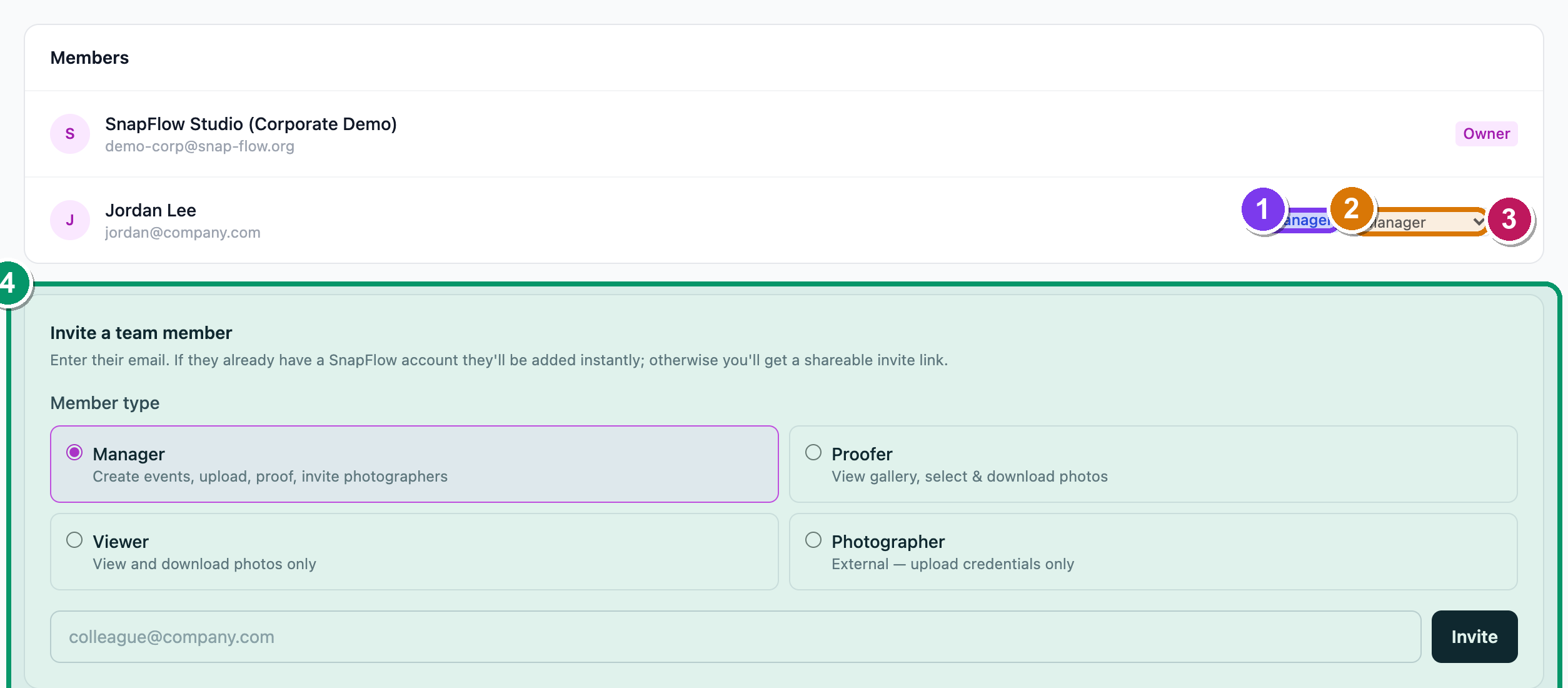
Task: Click the Invite a team member heading
Action: click(141, 333)
